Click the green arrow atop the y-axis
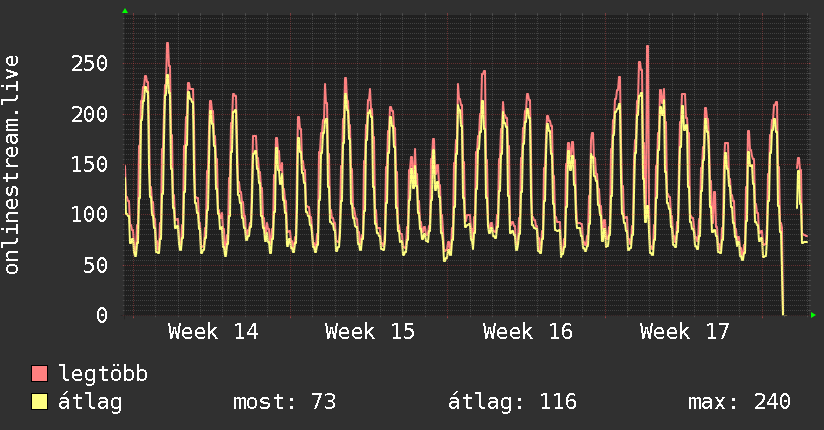This screenshot has width=824, height=430. tap(125, 11)
